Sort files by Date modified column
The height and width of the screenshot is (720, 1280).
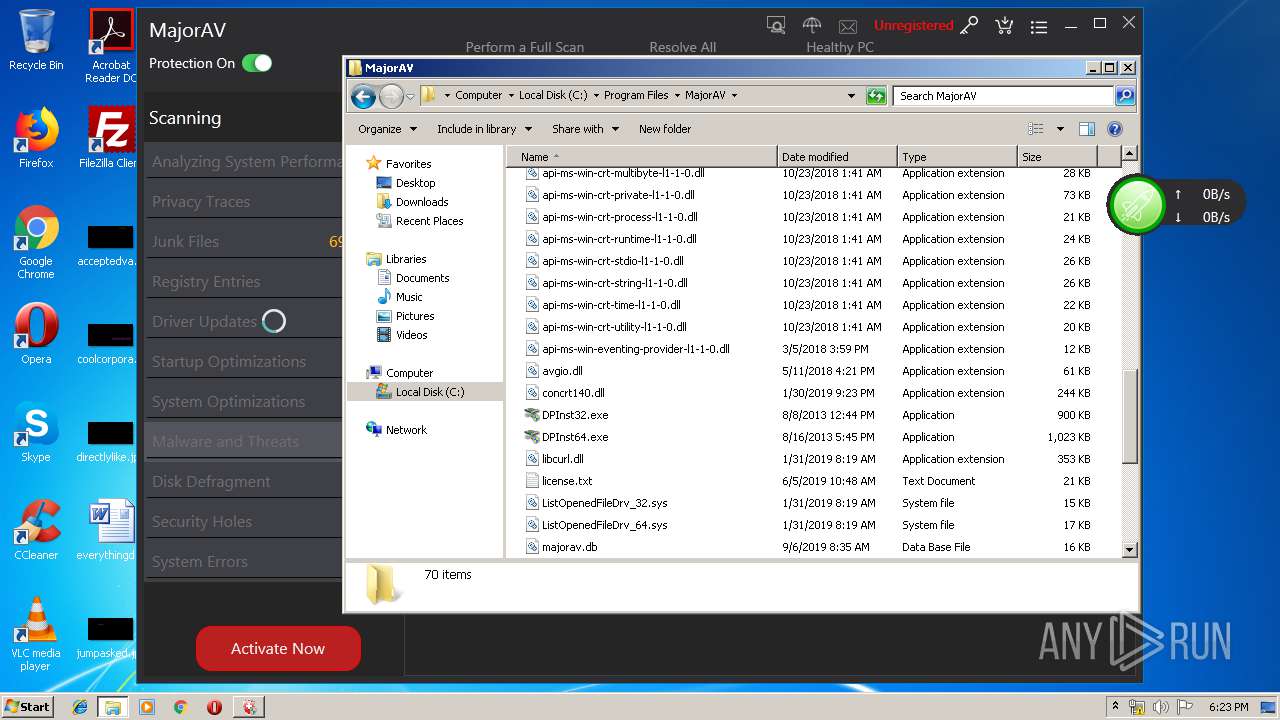point(837,157)
